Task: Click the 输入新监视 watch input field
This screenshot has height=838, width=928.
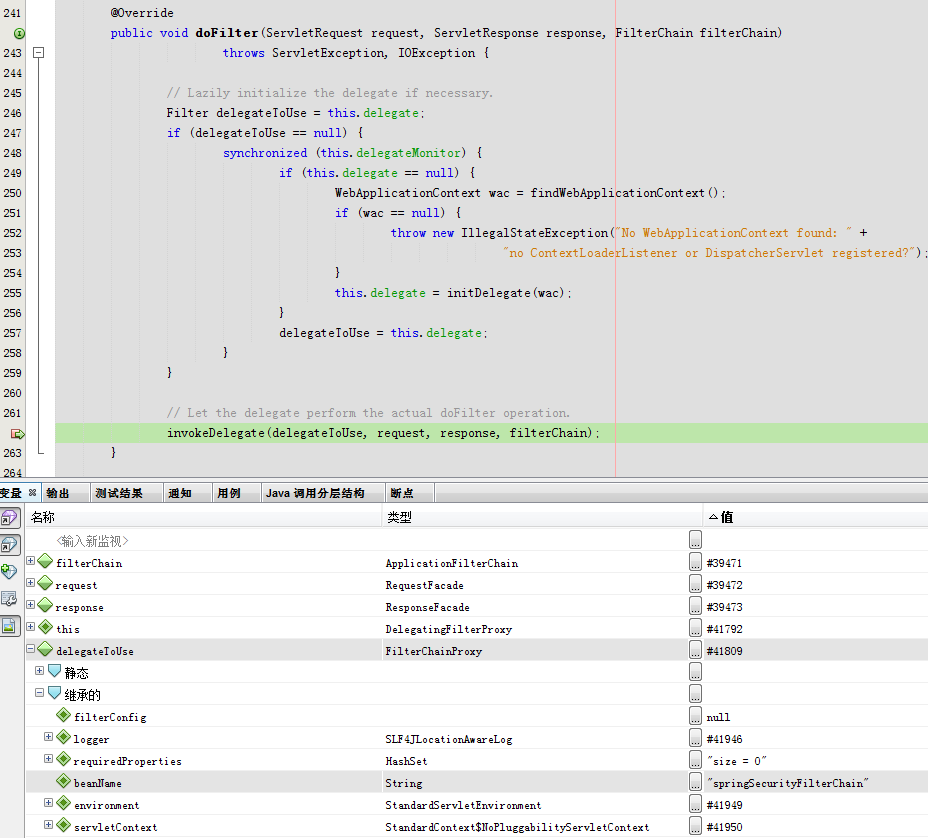Action: tap(92, 541)
